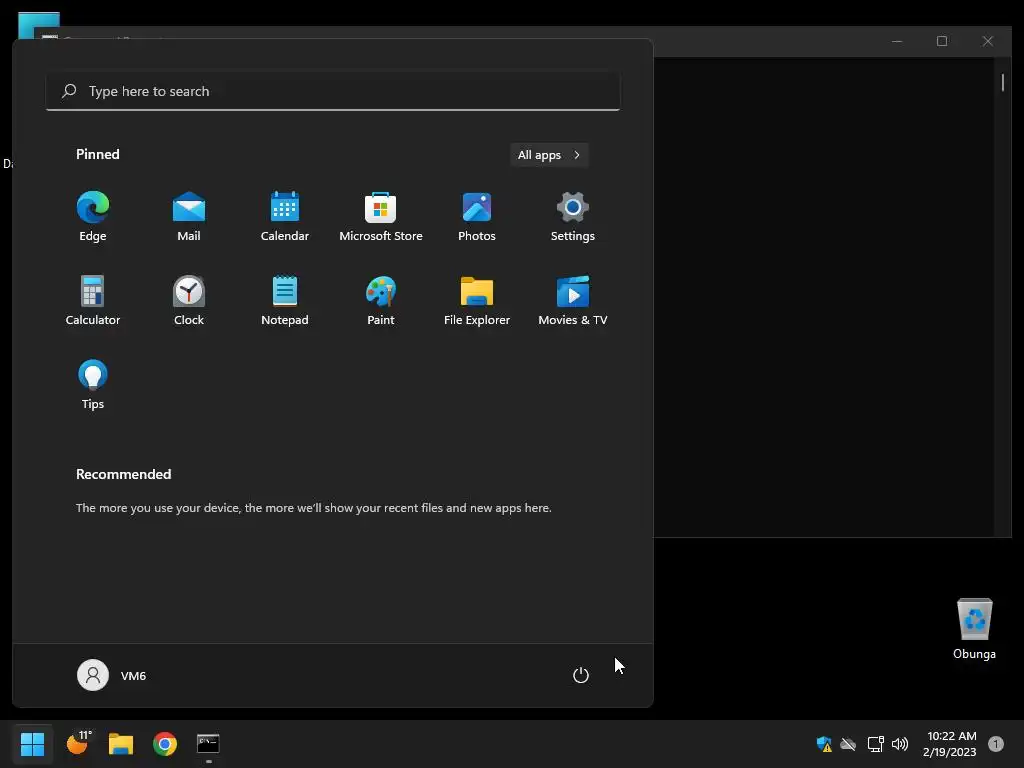Viewport: 1024px width, 768px height.
Task: Click the Pinned section heading
Action: tap(98, 154)
